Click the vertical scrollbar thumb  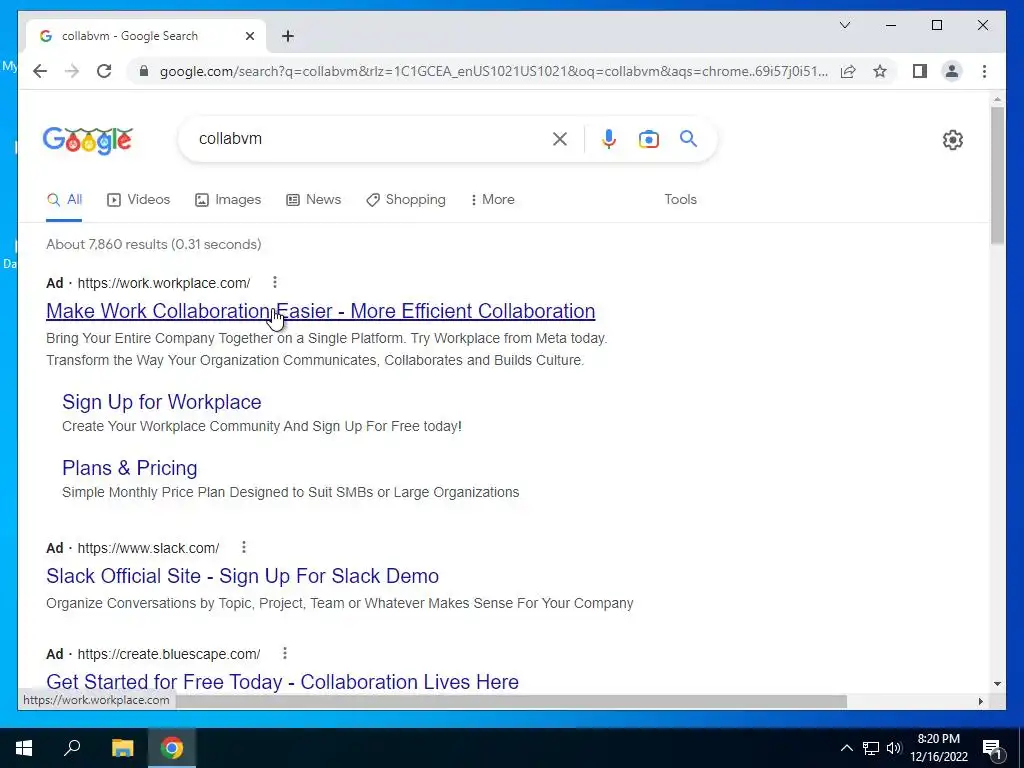(997, 175)
